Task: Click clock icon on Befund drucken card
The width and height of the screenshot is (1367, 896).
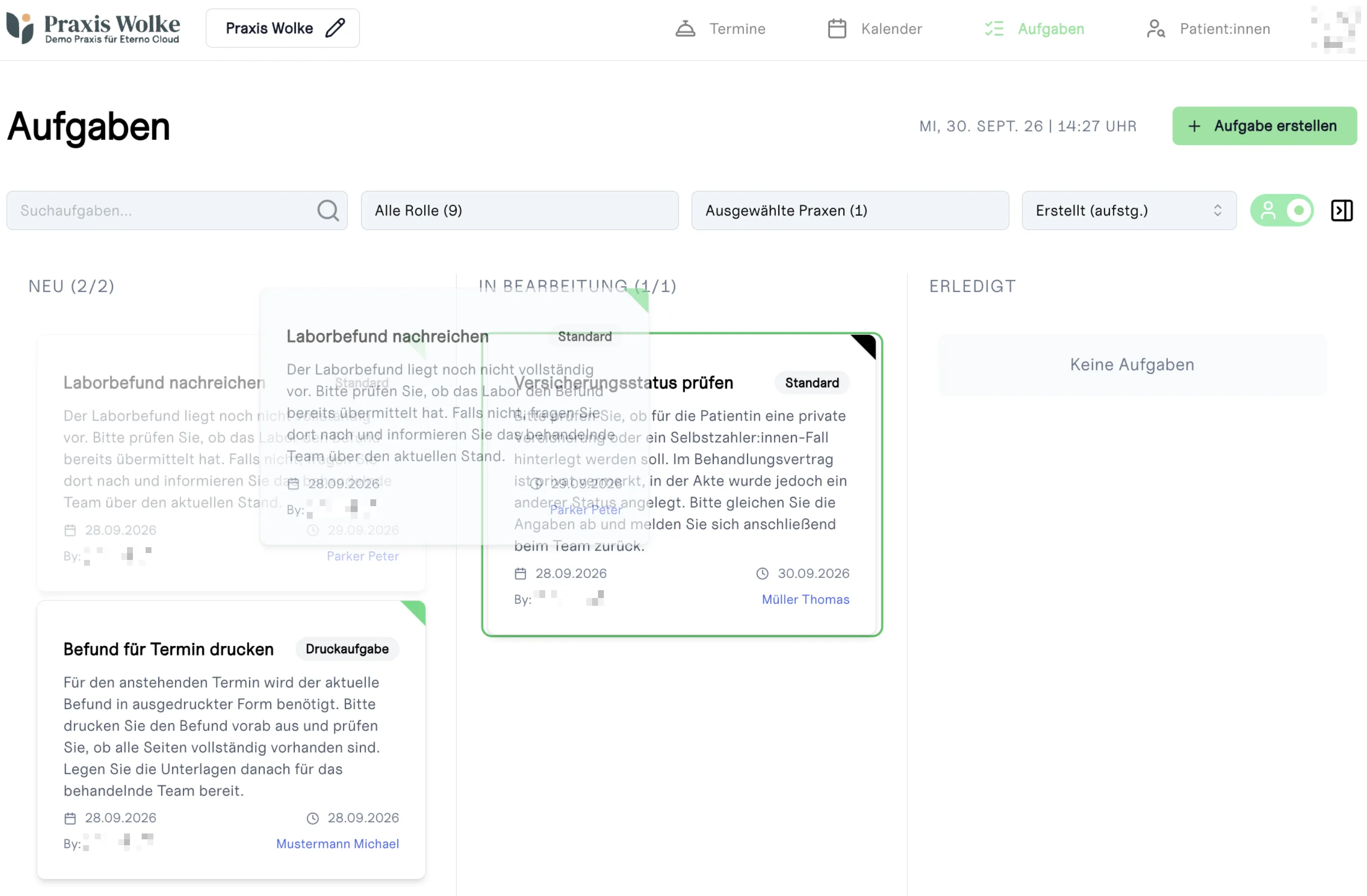Action: 313,818
